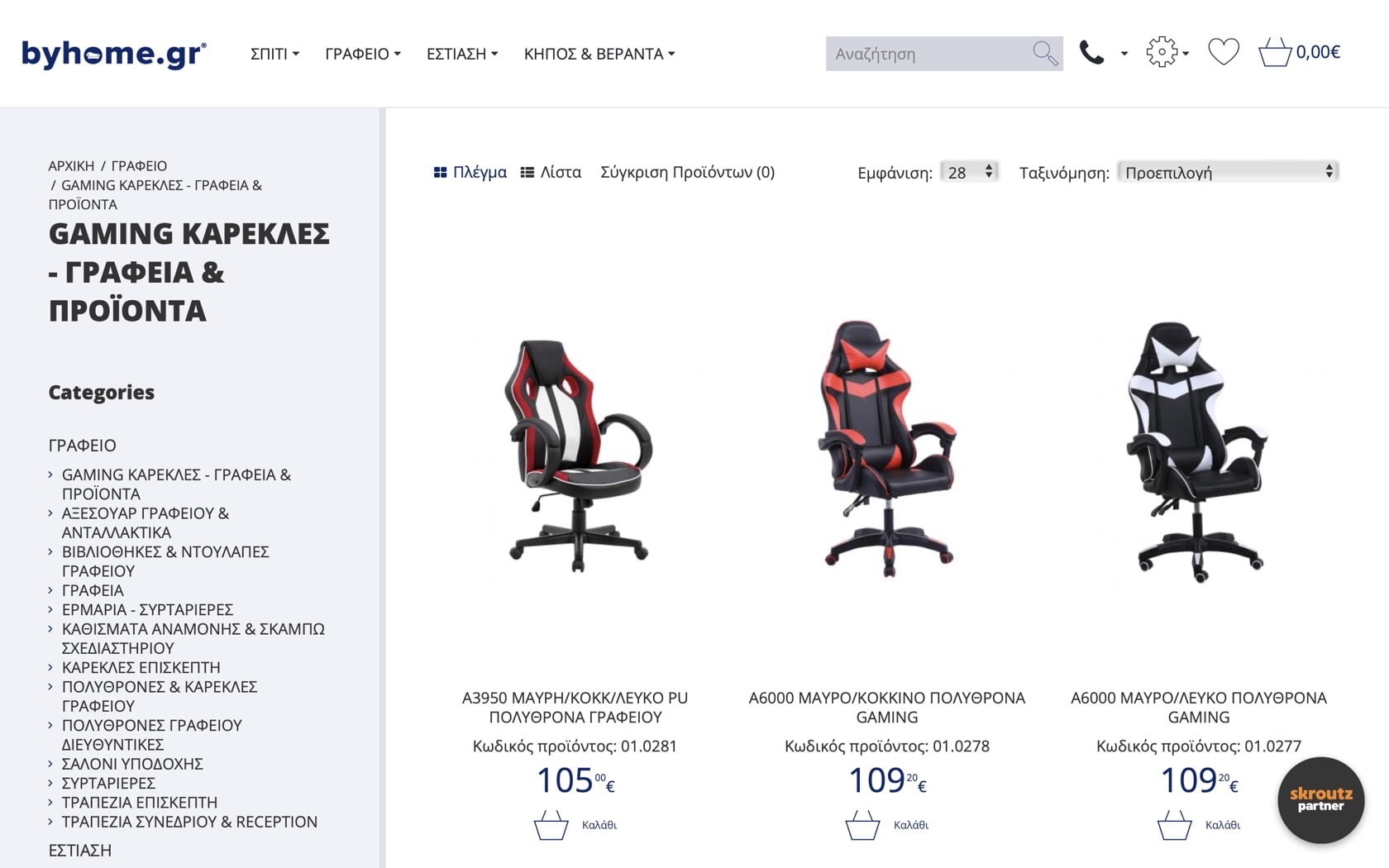Open the wishlist heart icon

[x=1224, y=52]
